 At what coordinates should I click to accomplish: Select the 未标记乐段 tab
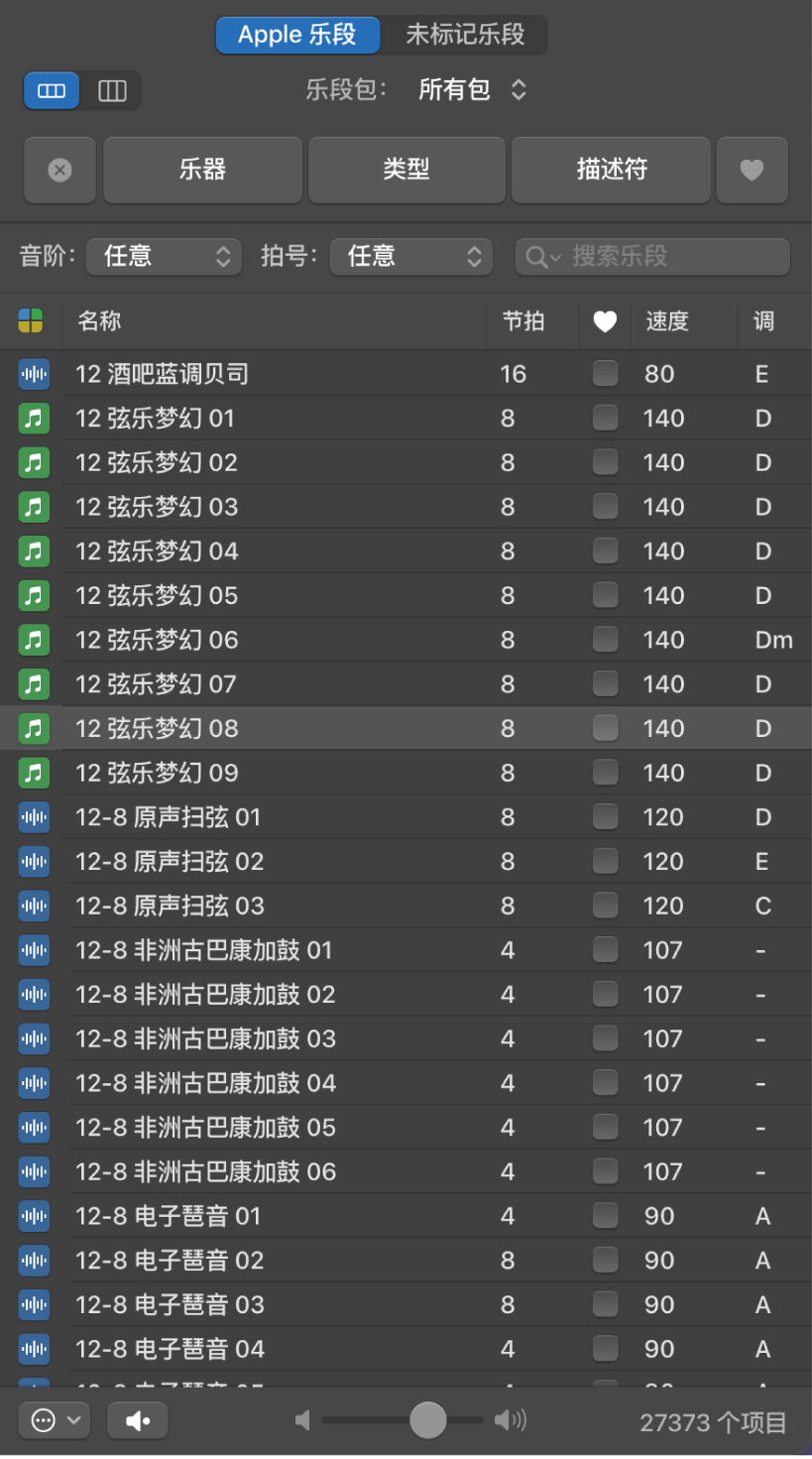tap(465, 35)
